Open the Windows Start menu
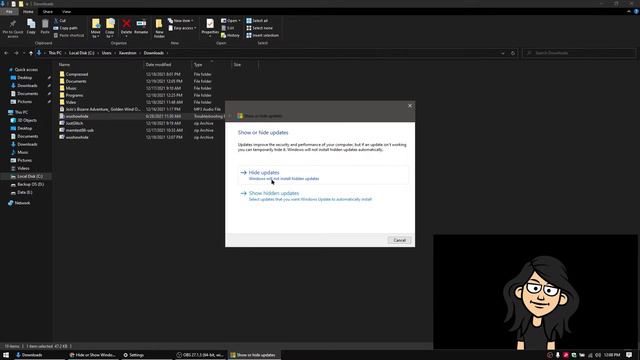 (x=6, y=355)
